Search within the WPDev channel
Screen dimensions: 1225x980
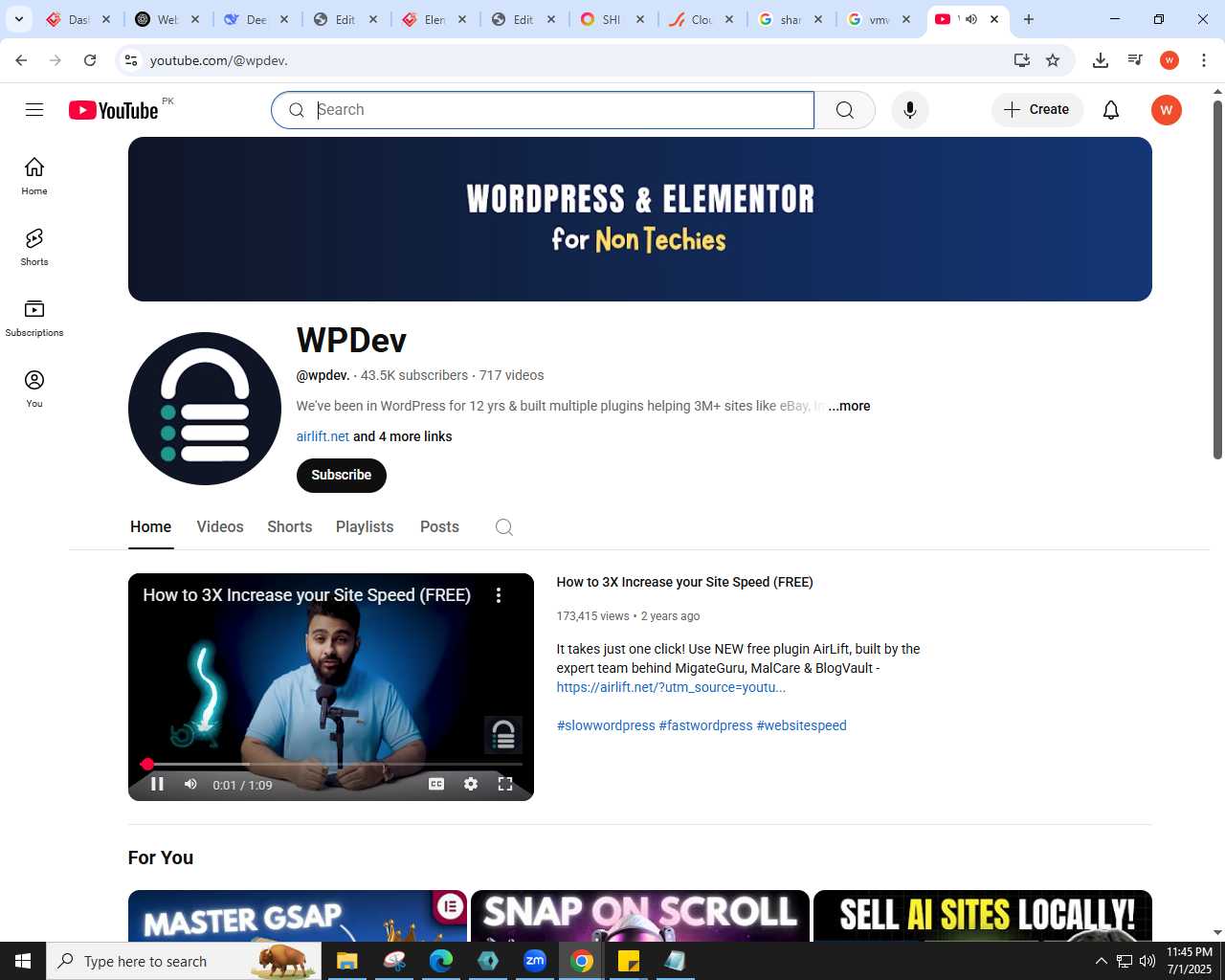click(x=504, y=527)
